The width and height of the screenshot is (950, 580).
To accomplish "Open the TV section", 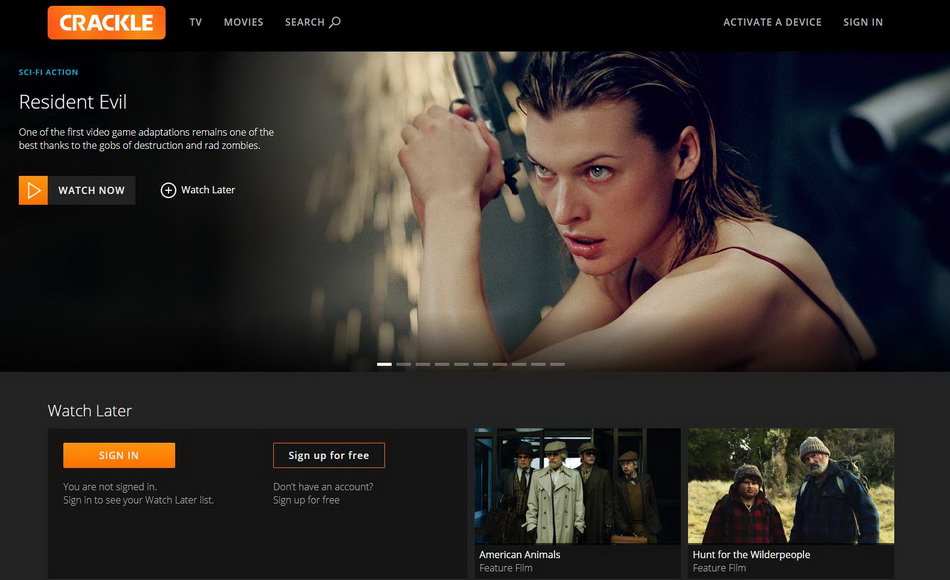I will [195, 21].
